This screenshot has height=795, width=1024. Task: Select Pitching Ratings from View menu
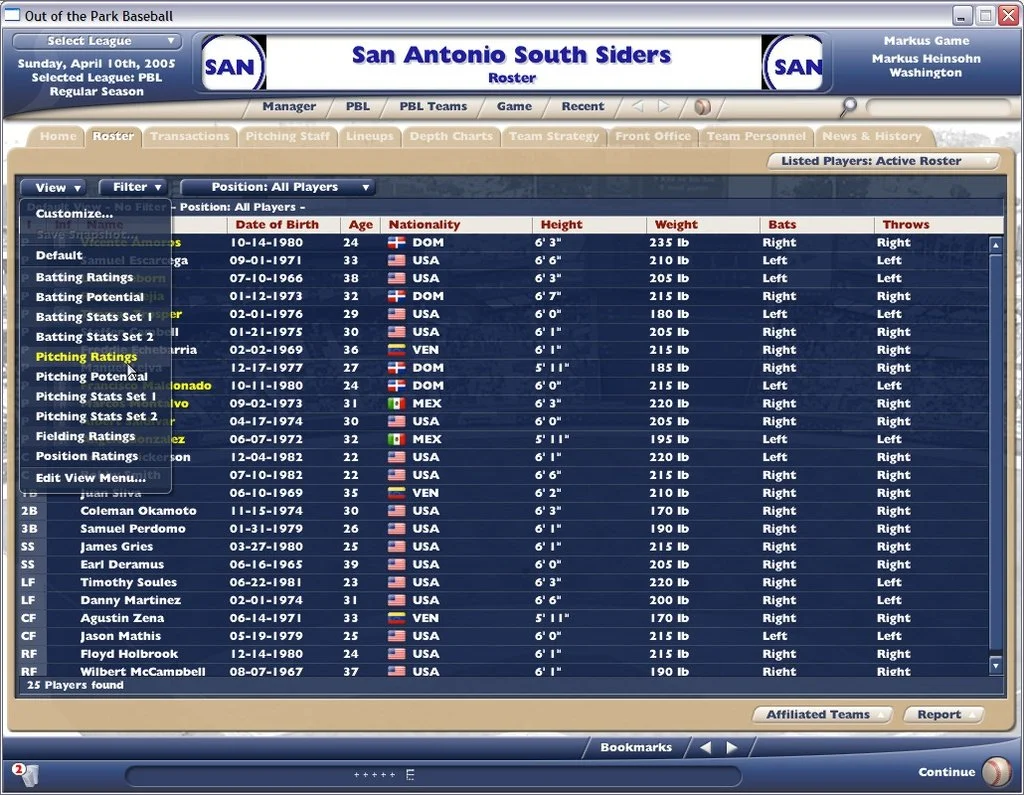[86, 357]
